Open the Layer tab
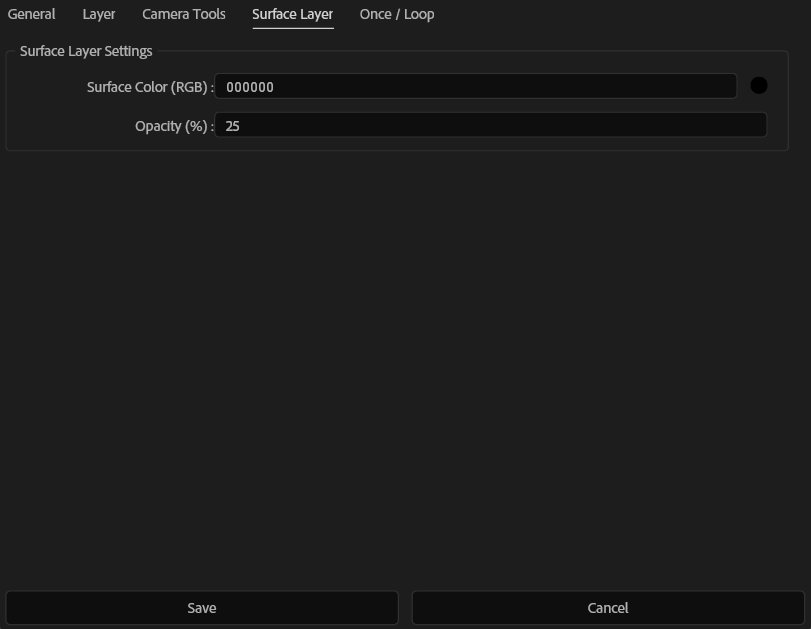 click(x=97, y=14)
